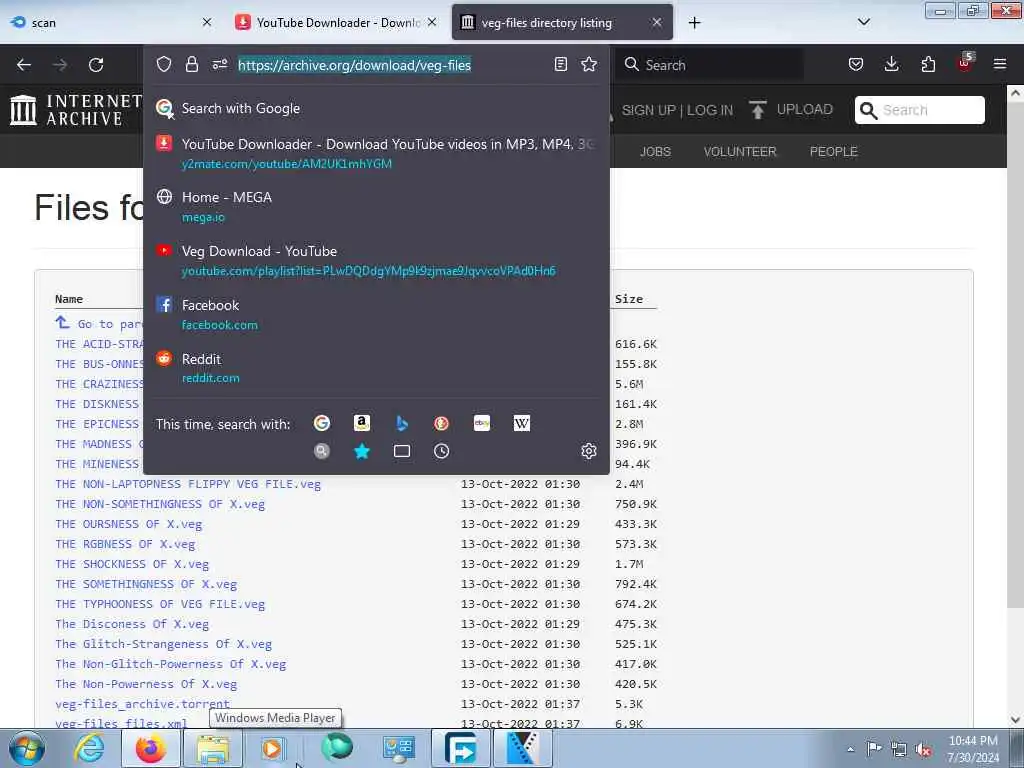Download THE OURSNESS OF X.veg
This screenshot has width=1024, height=768.
click(129, 524)
